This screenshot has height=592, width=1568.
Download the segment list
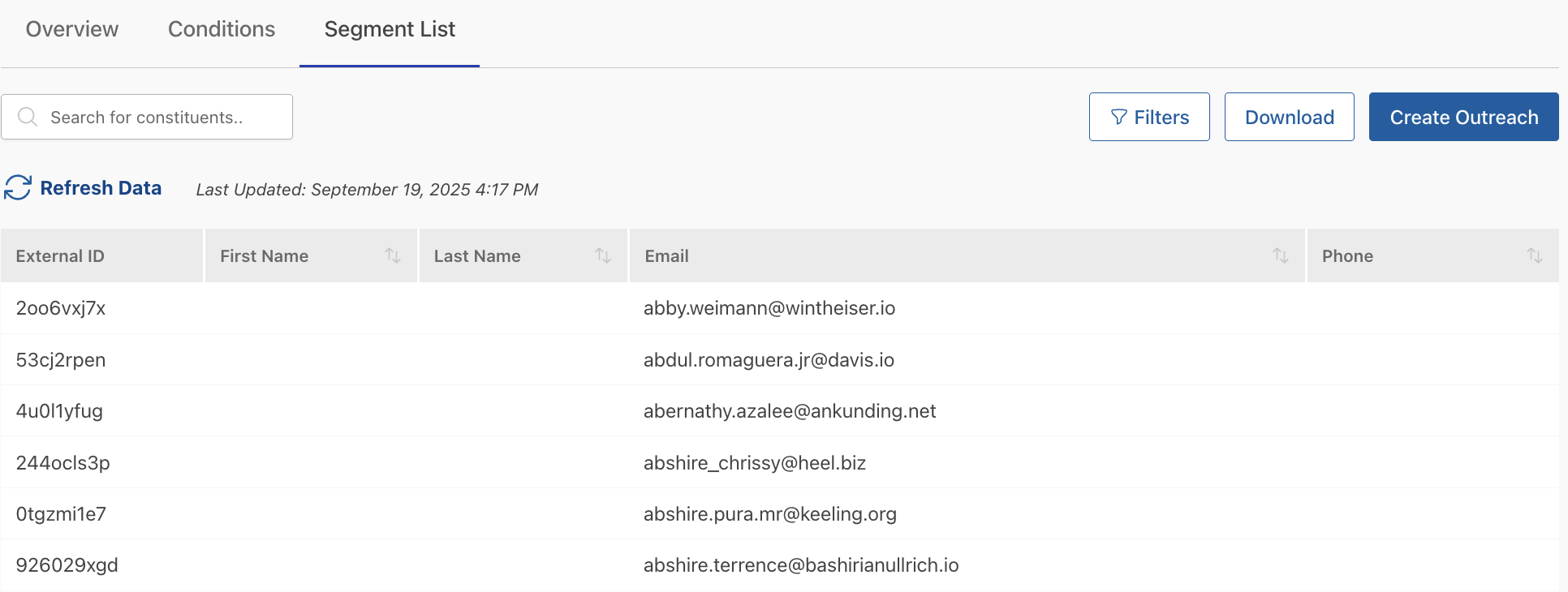click(1290, 117)
